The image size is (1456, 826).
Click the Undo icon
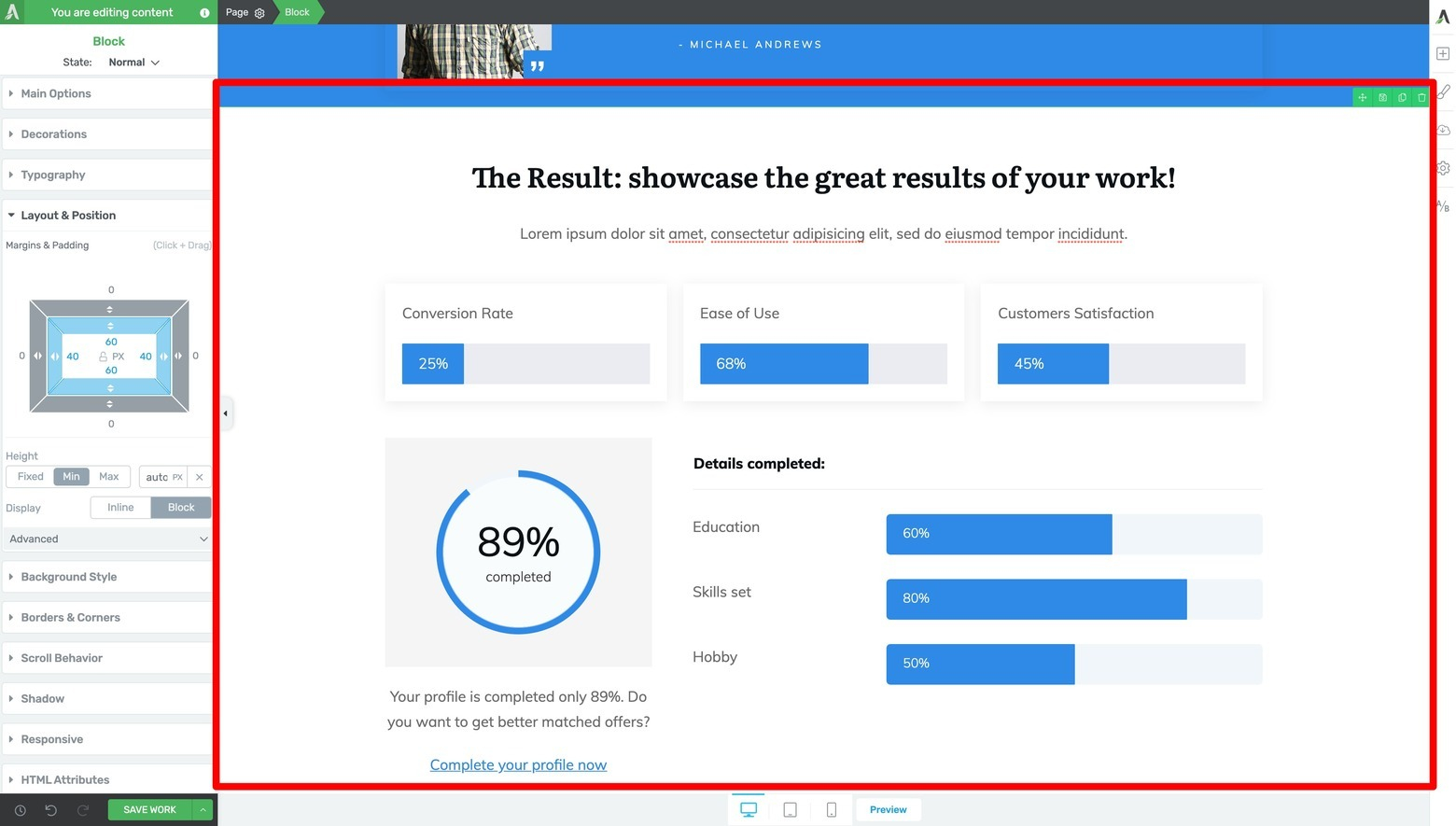[51, 810]
